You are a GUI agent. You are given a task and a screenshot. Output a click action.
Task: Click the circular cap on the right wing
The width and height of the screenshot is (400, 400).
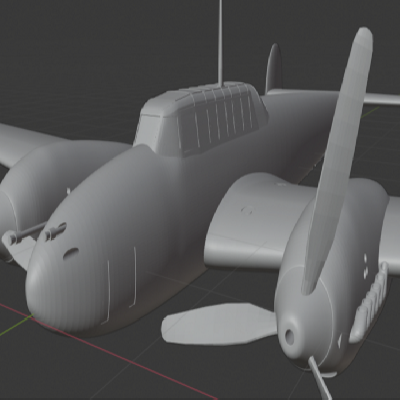(247, 210)
